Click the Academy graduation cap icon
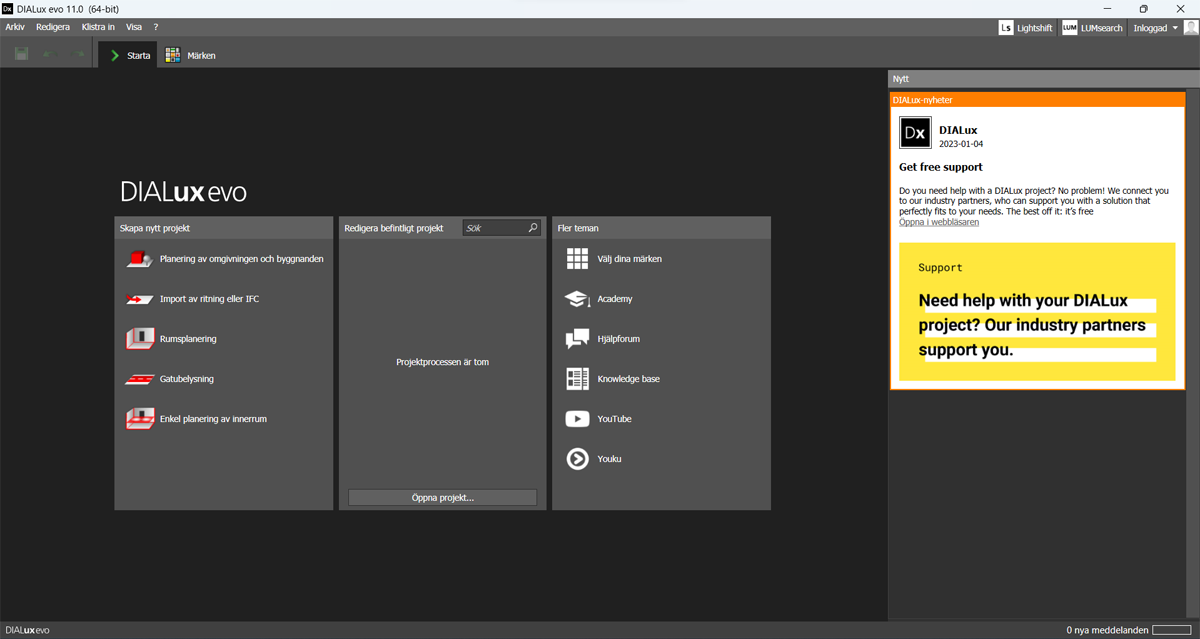Screen dimensions: 1200x639 pos(577,299)
